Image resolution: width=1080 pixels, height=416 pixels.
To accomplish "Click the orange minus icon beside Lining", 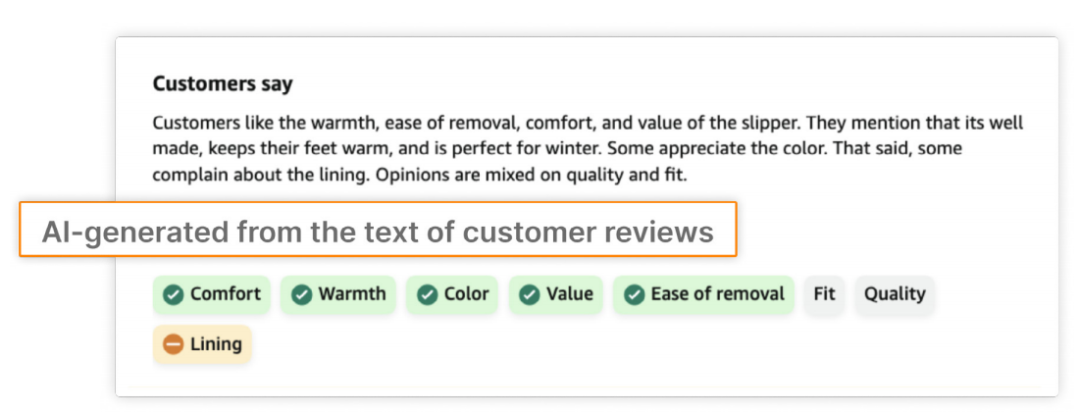I will [173, 344].
